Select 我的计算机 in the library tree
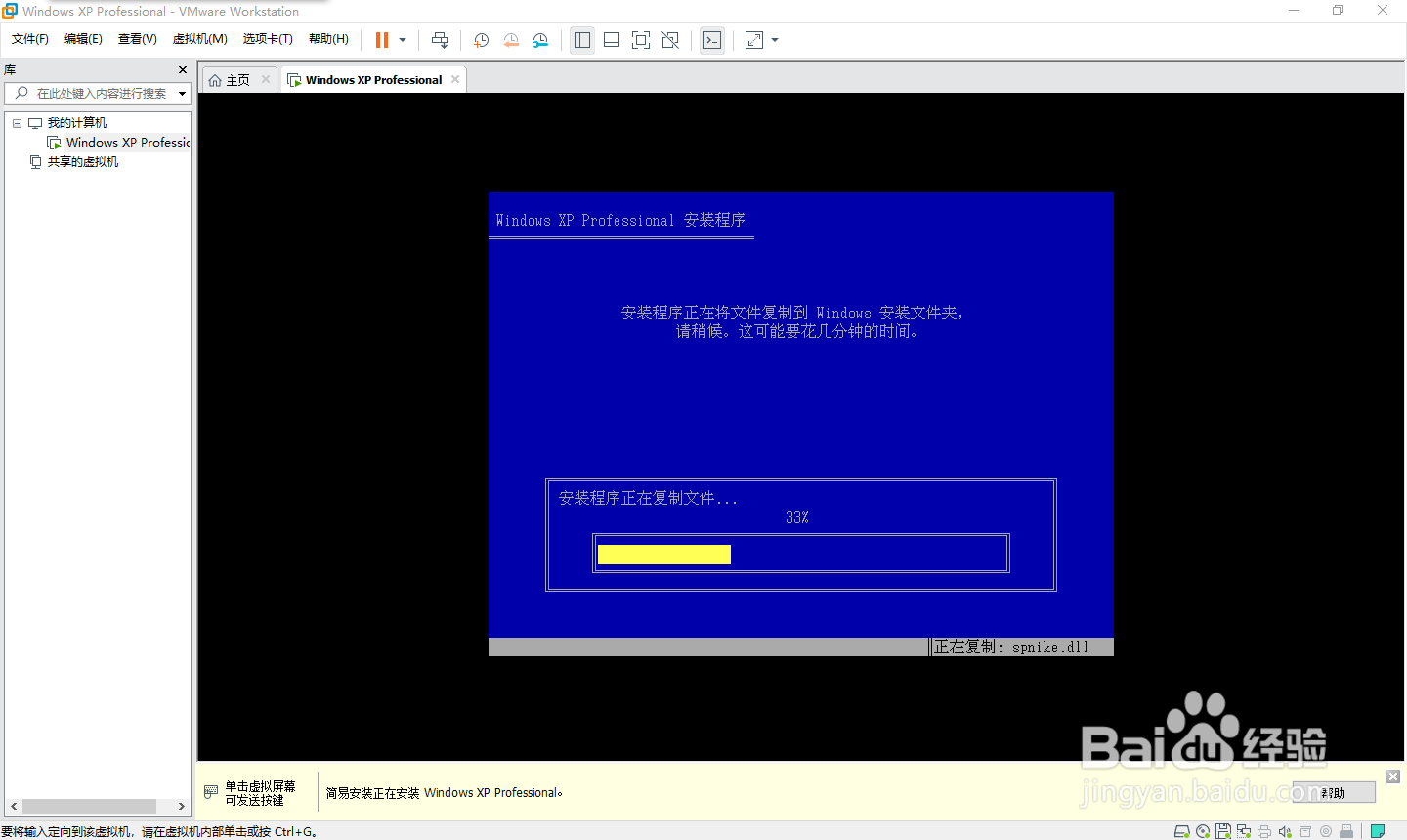Screen dimensions: 1407x840 [x=77, y=123]
